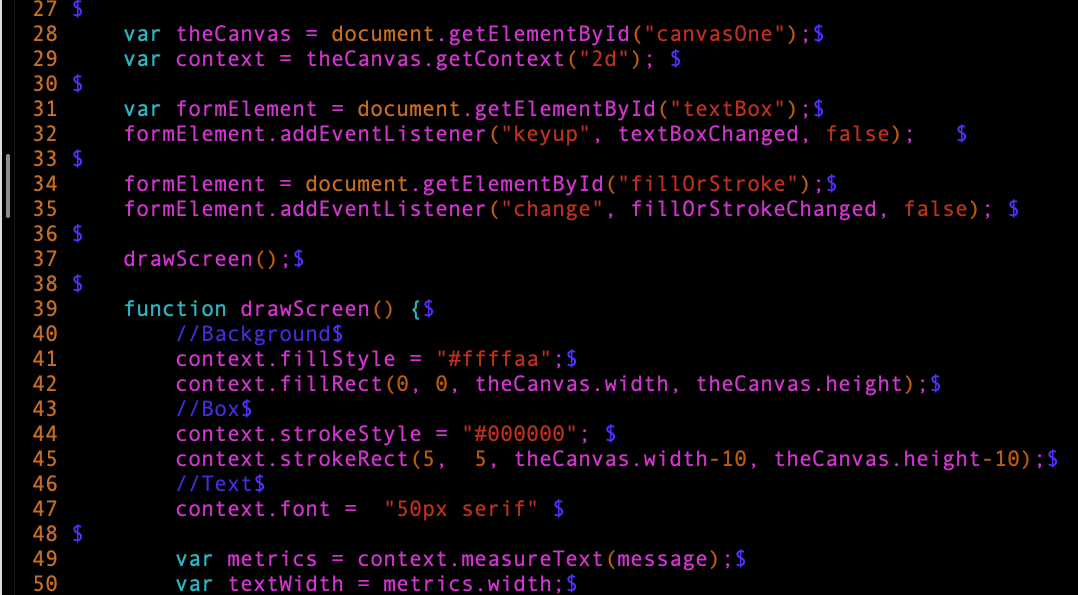The width and height of the screenshot is (1078, 595).
Task: Click the //Background comment
Action: [x=253, y=334]
